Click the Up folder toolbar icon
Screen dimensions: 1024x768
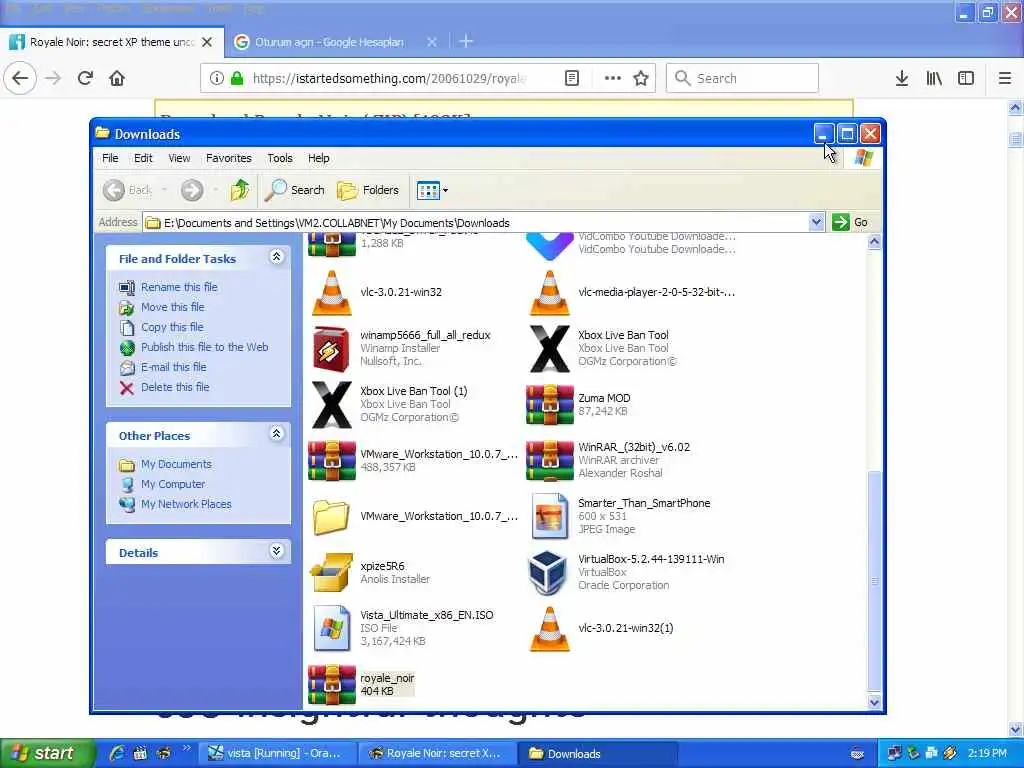click(x=240, y=190)
